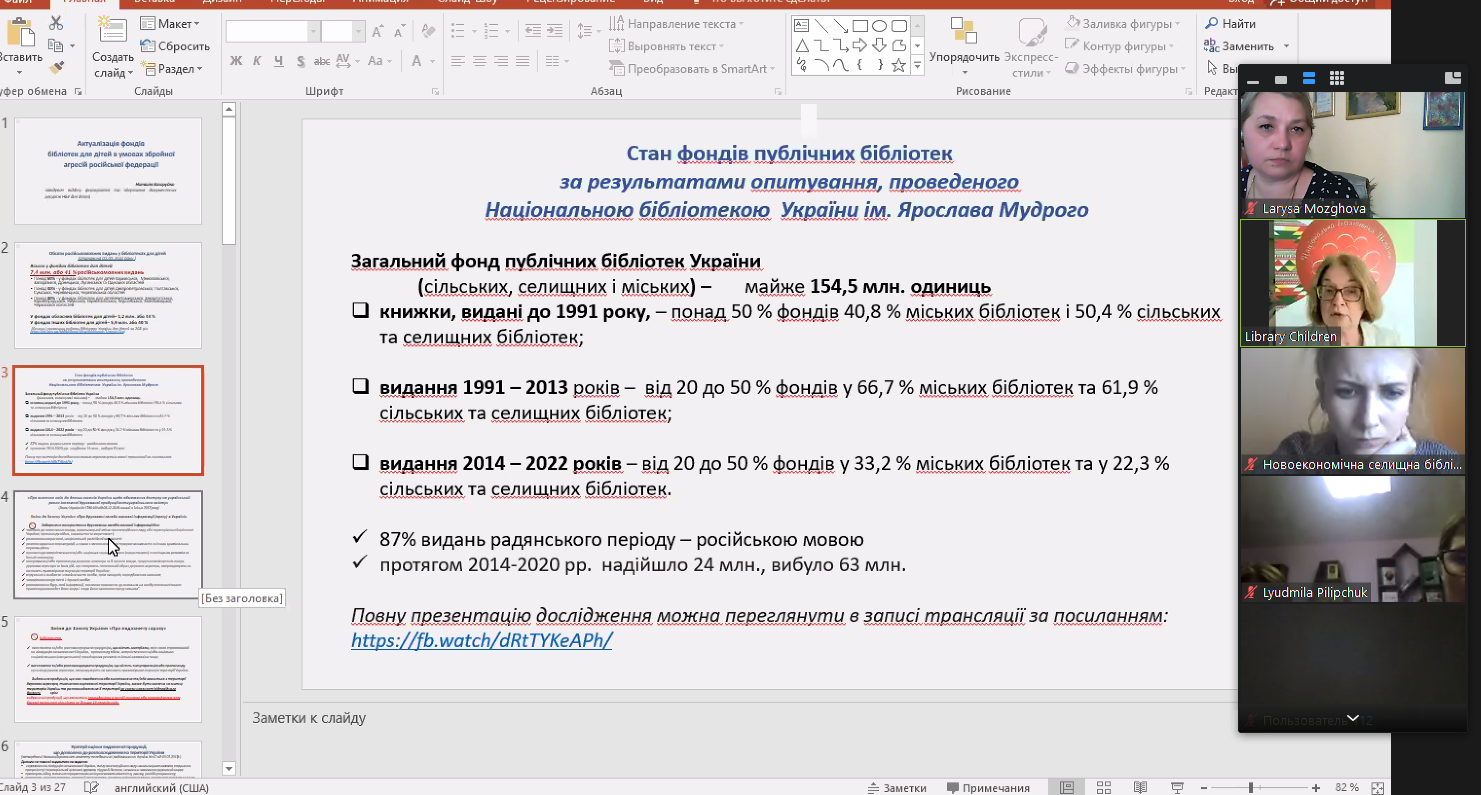Open the Заменить replace dropdown arrow
The image size is (1481, 795).
pos(1286,46)
